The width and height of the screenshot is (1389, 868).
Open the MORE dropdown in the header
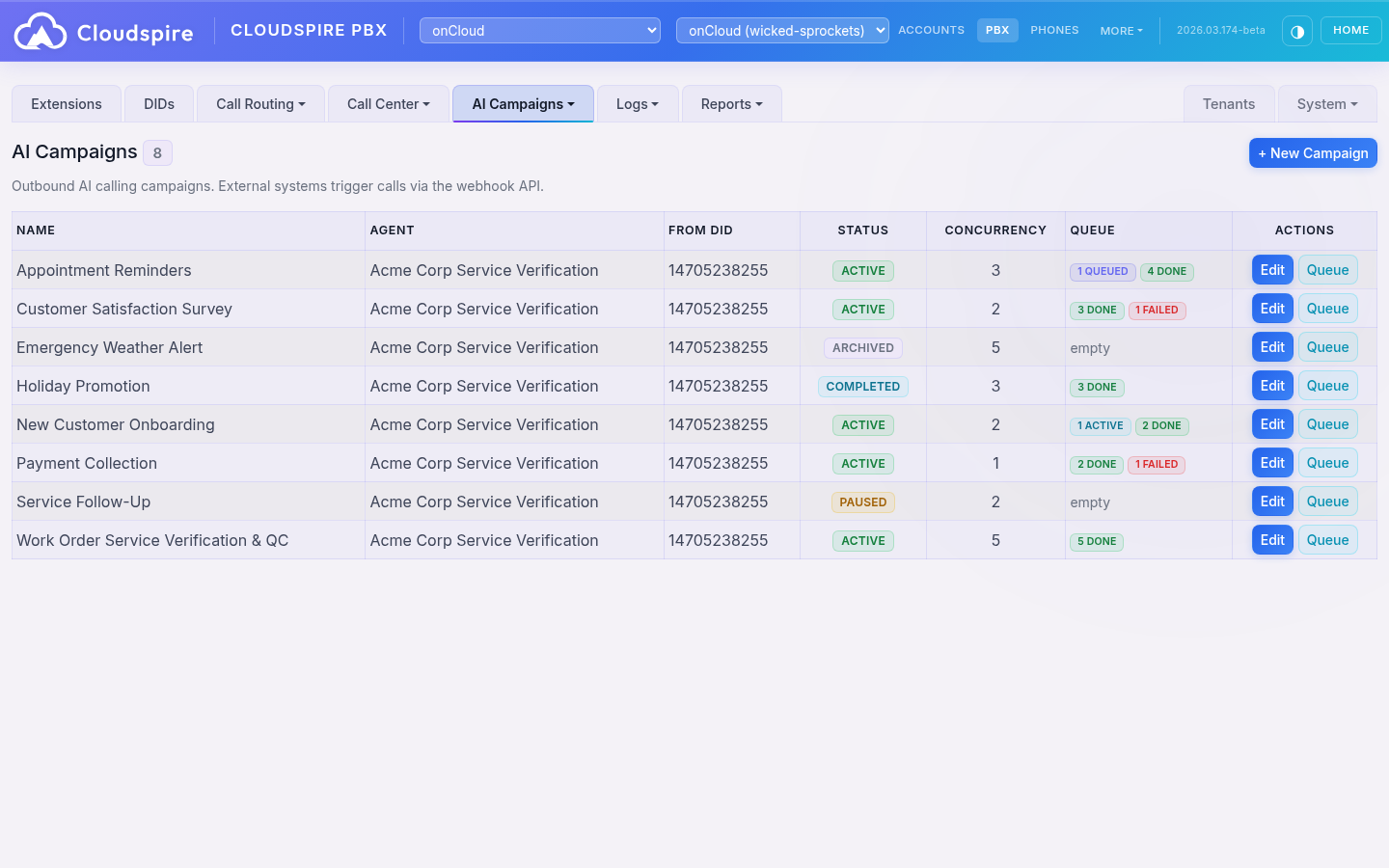(1120, 30)
